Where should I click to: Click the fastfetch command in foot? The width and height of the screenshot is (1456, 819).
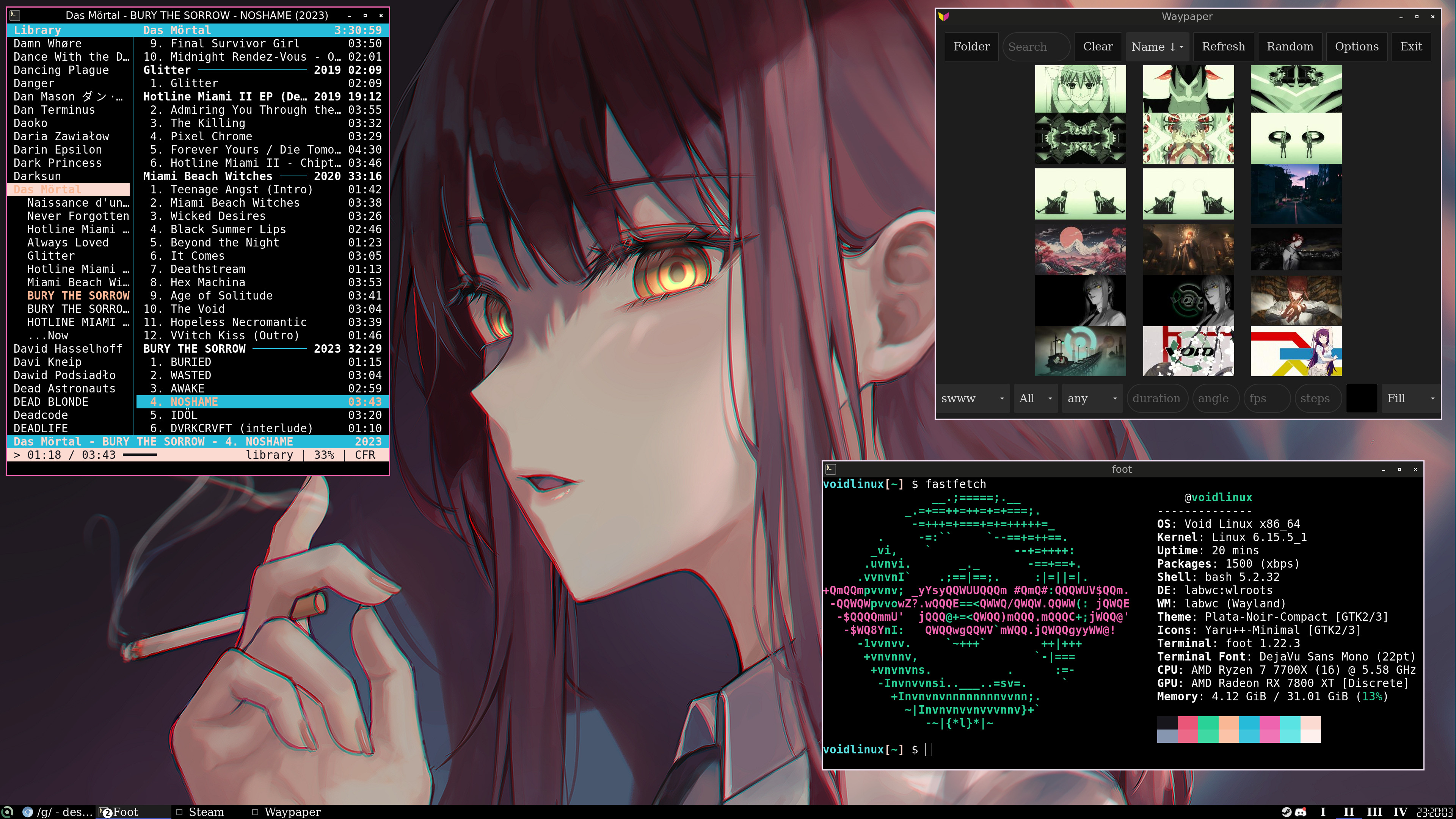[x=955, y=485]
